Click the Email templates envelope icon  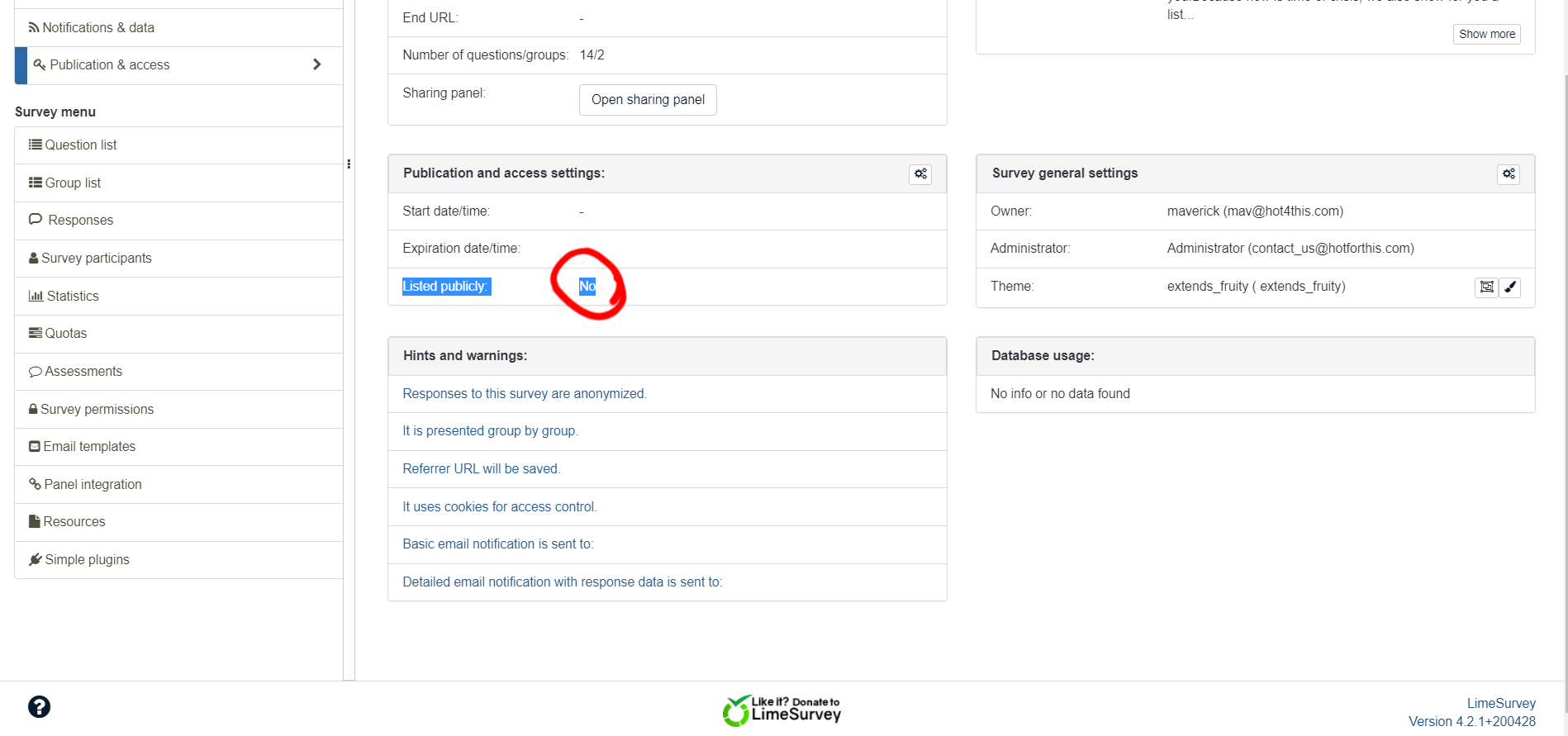[x=35, y=446]
